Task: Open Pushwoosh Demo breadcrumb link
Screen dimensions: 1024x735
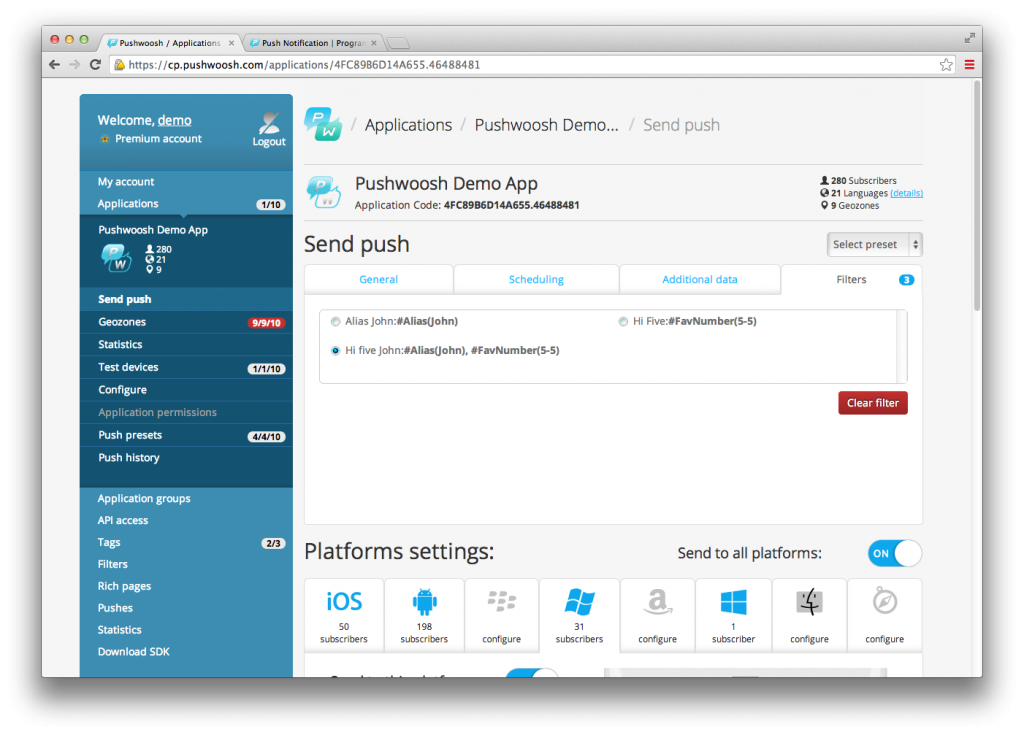Action: (x=546, y=125)
